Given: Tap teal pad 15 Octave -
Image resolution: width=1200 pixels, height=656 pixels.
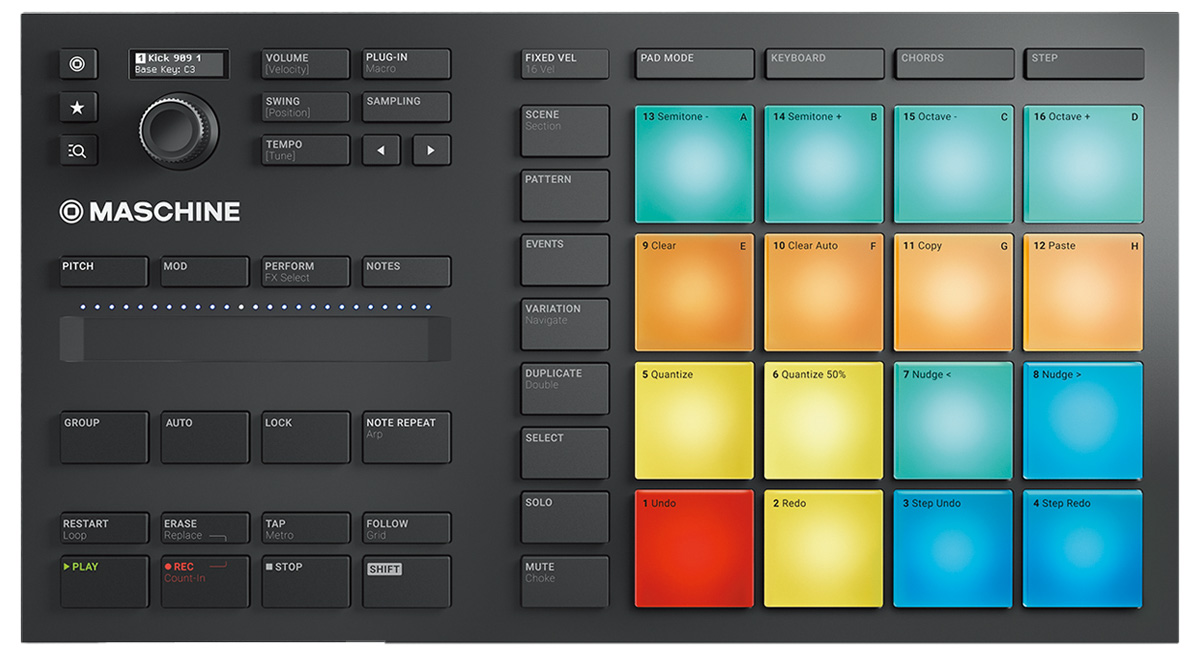Looking at the screenshot, I should pos(954,164).
